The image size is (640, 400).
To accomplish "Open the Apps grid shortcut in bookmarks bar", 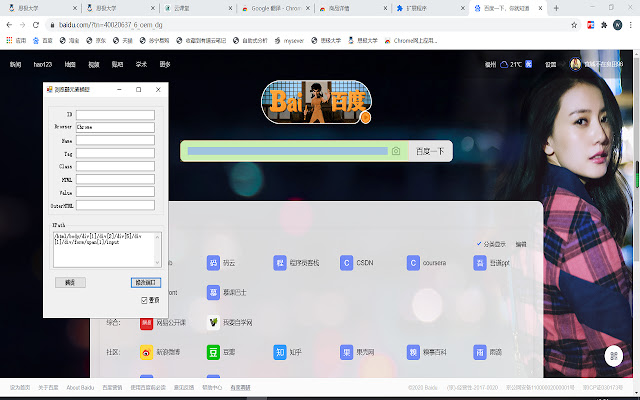I will tap(17, 40).
